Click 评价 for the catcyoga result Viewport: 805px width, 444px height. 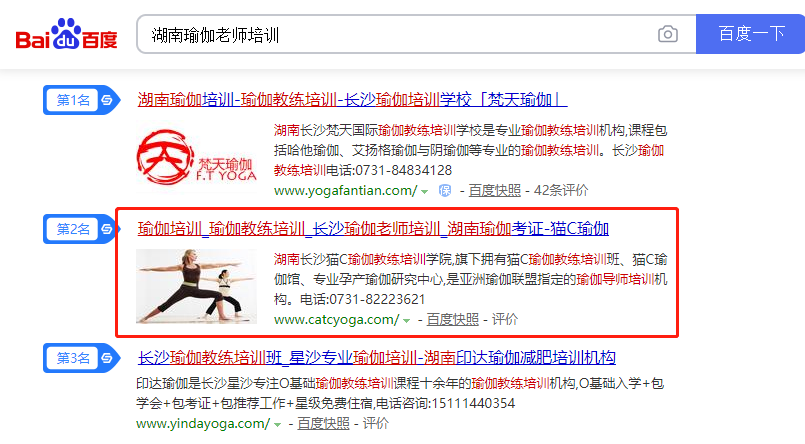[505, 319]
